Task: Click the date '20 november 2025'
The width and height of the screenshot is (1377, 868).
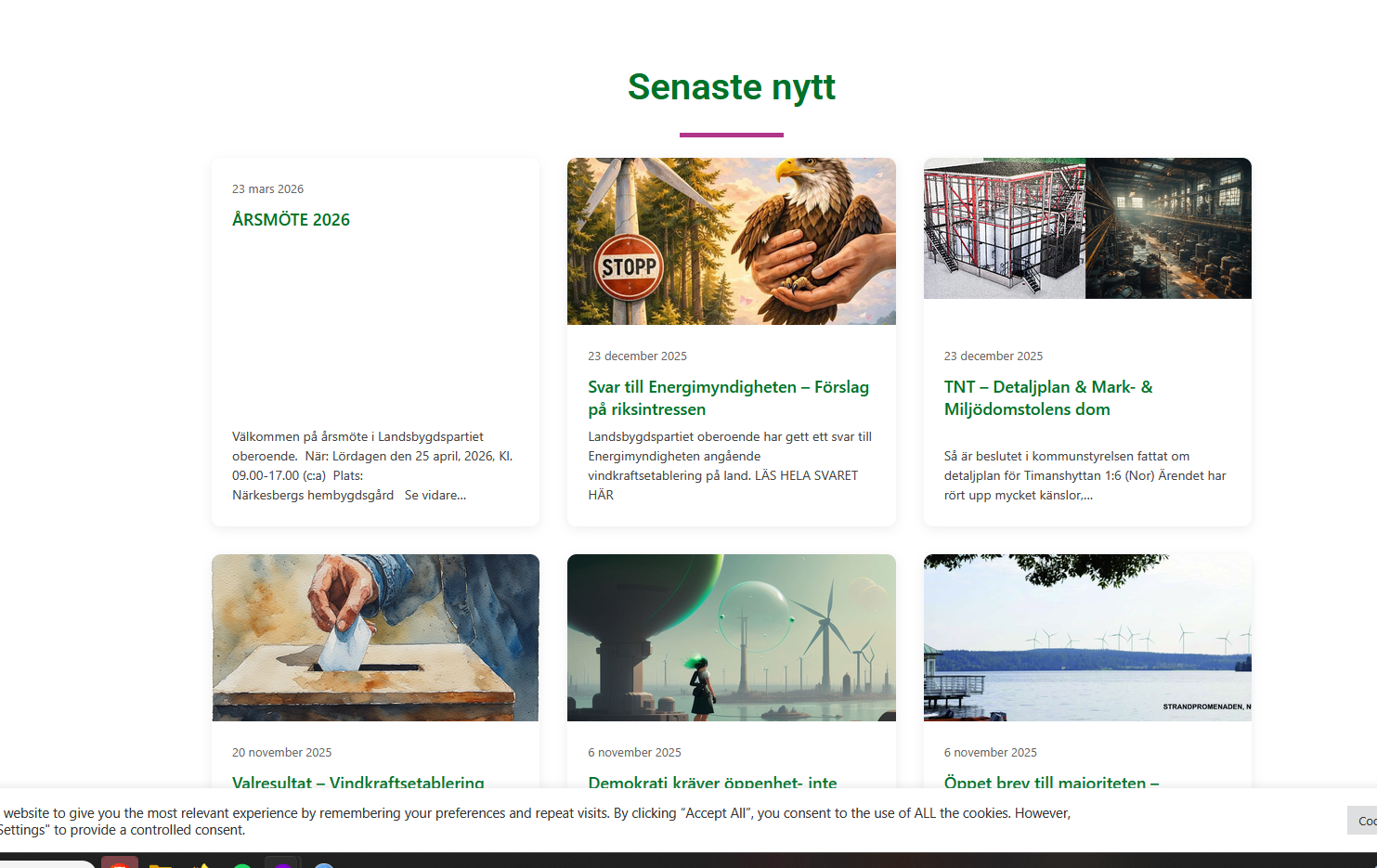Action: [281, 753]
